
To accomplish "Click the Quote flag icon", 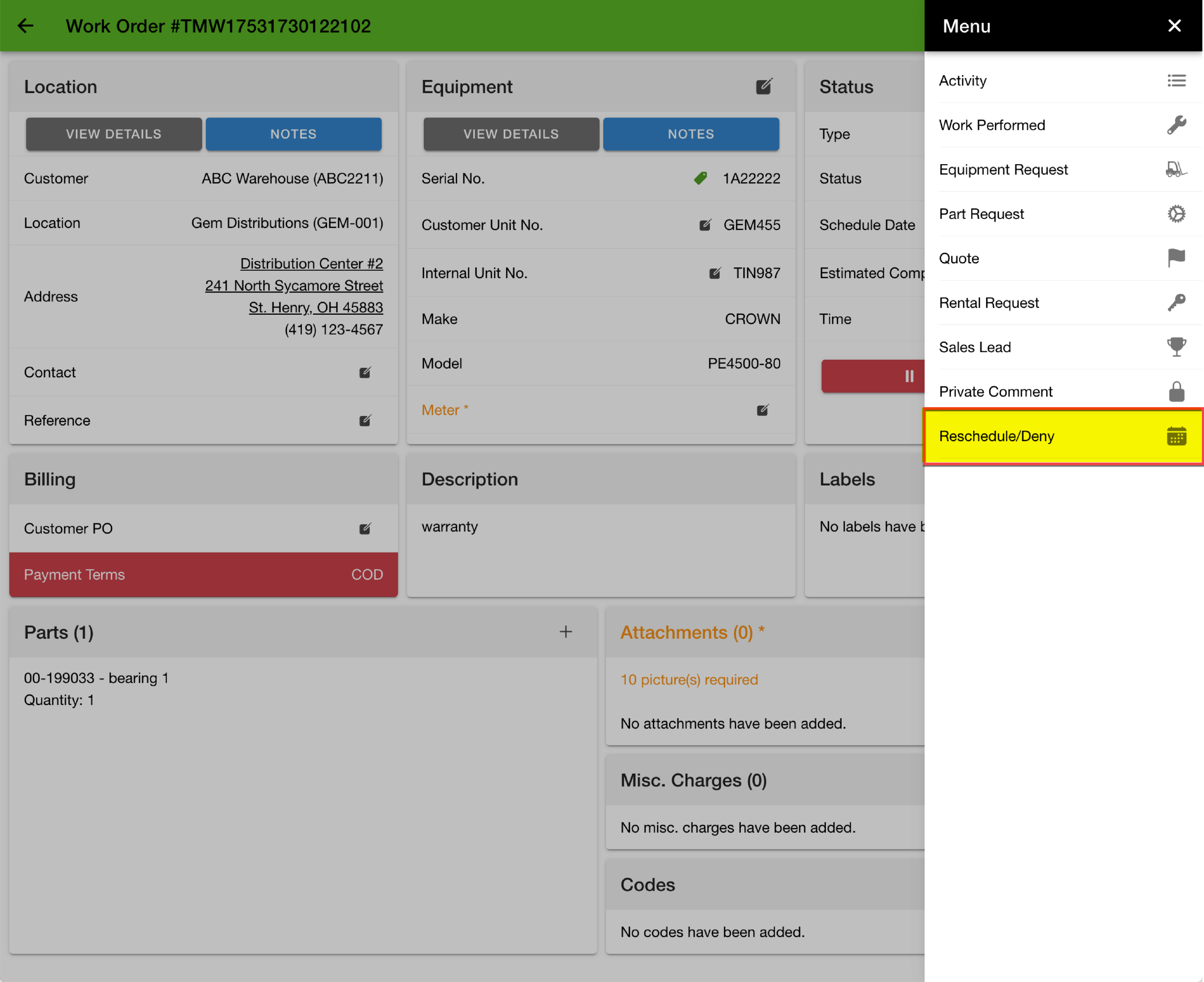I will point(1176,258).
